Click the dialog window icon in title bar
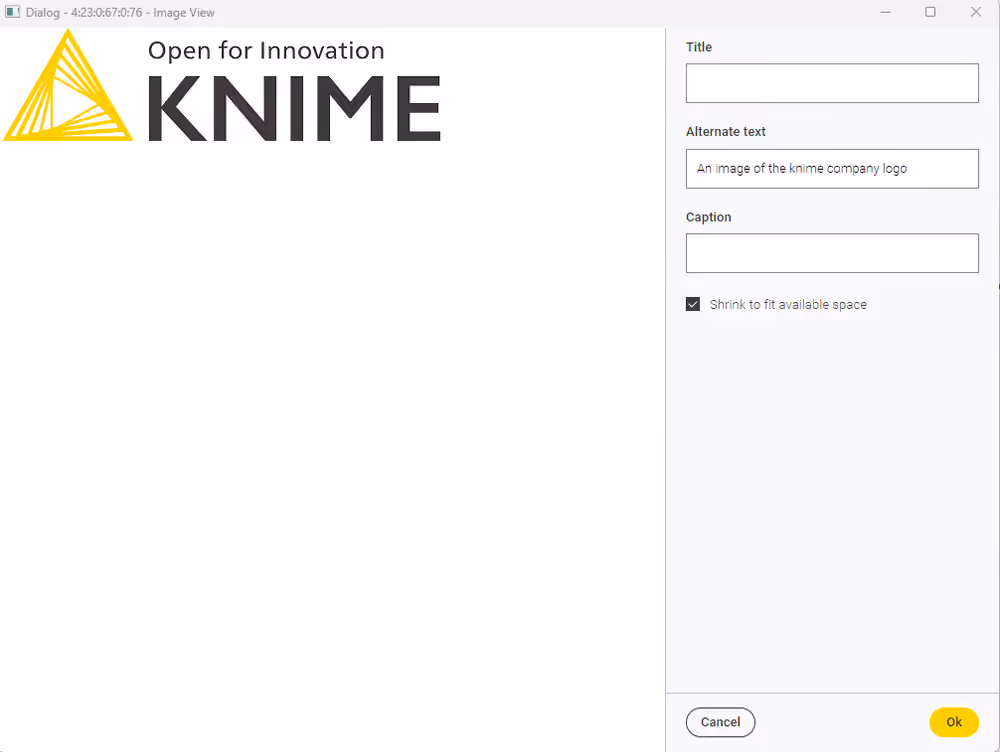1000x752 pixels. click(x=13, y=12)
